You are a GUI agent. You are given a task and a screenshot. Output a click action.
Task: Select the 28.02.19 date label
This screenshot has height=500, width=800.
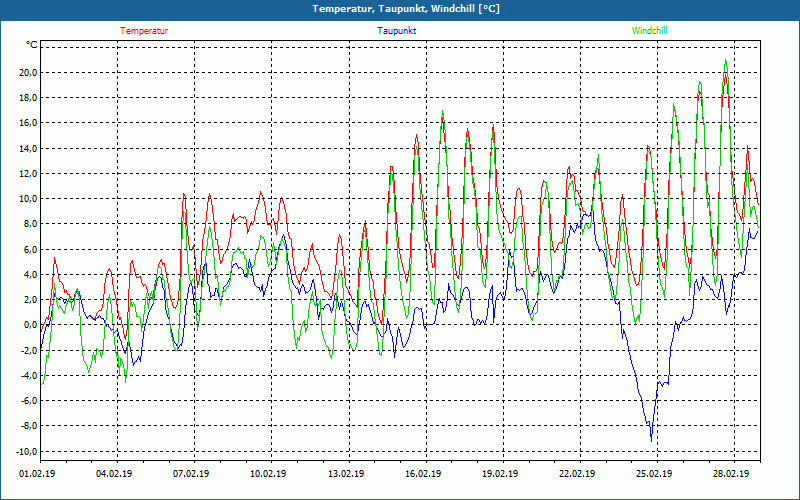[x=731, y=473]
